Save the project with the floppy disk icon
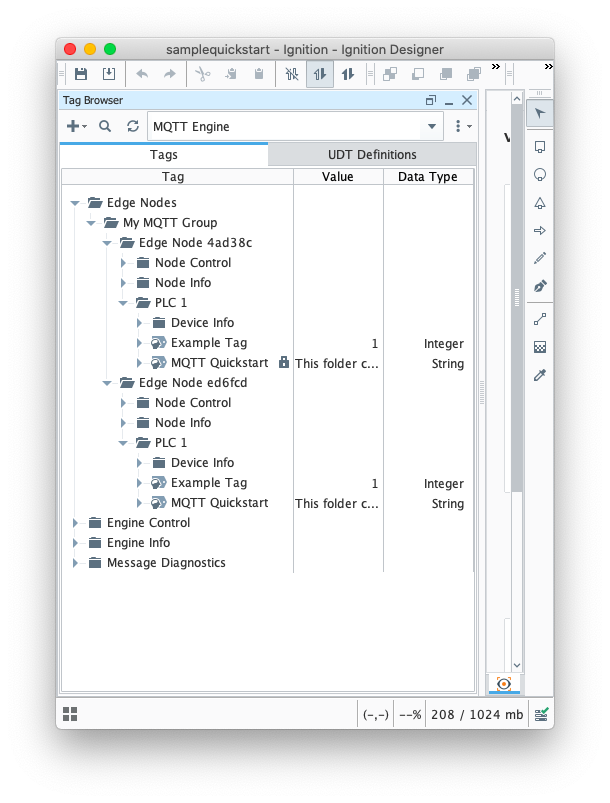Viewport: 610px width, 803px height. (x=81, y=74)
